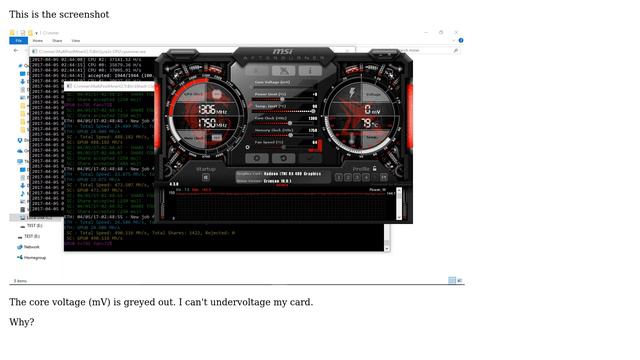
Task: Click the Graphics Card name field
Action: 292,174
